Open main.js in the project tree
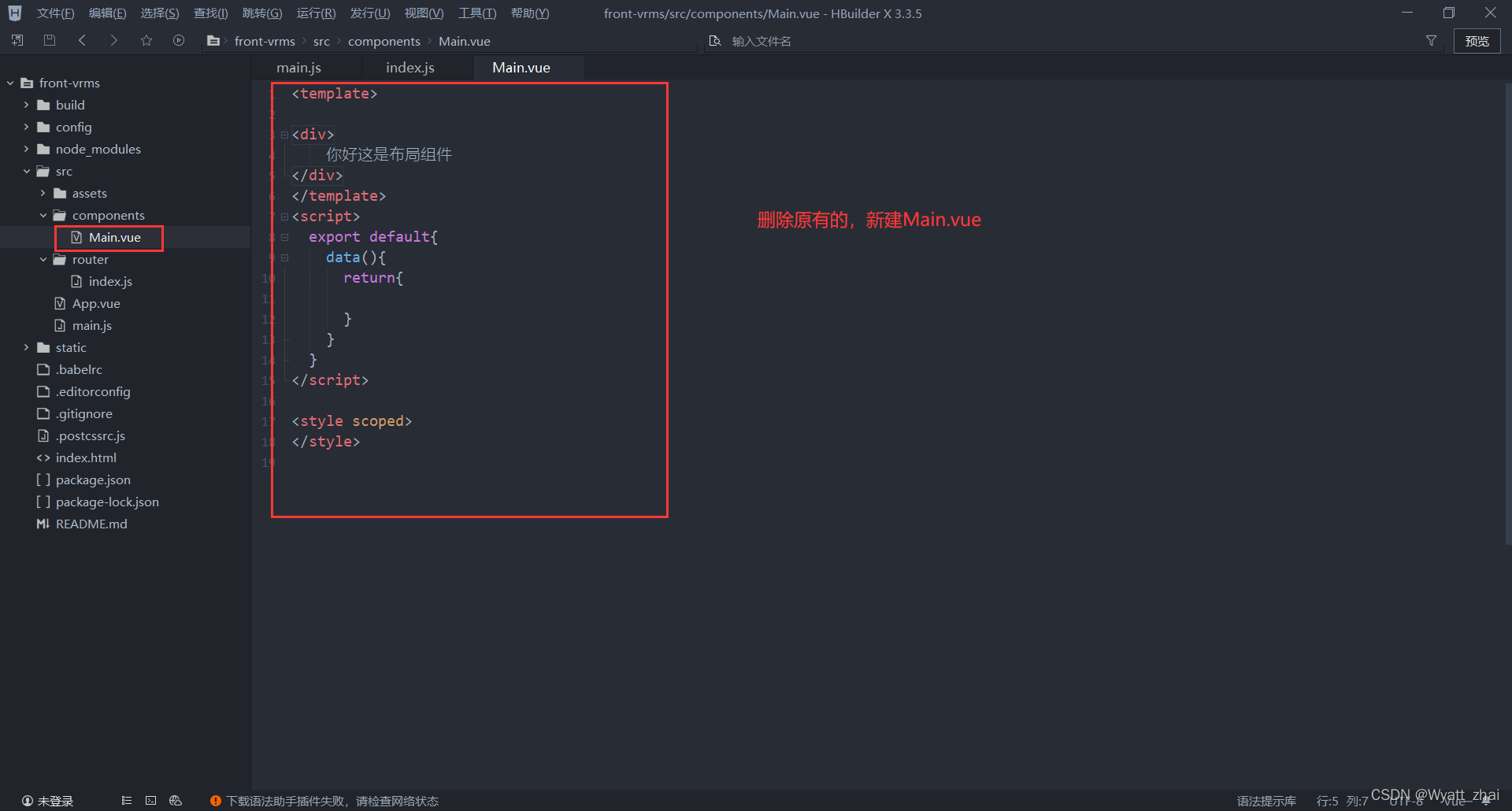The image size is (1512, 811). 92,325
